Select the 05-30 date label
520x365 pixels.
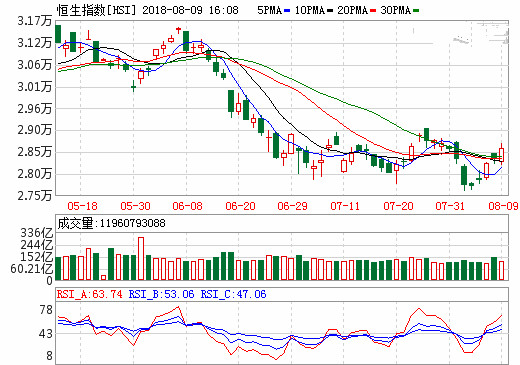(135, 206)
